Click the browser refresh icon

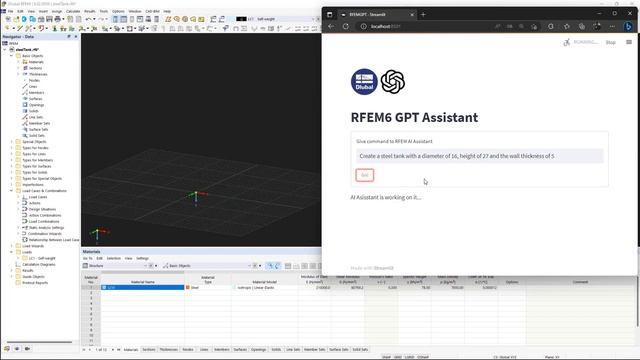pyautogui.click(x=346, y=26)
